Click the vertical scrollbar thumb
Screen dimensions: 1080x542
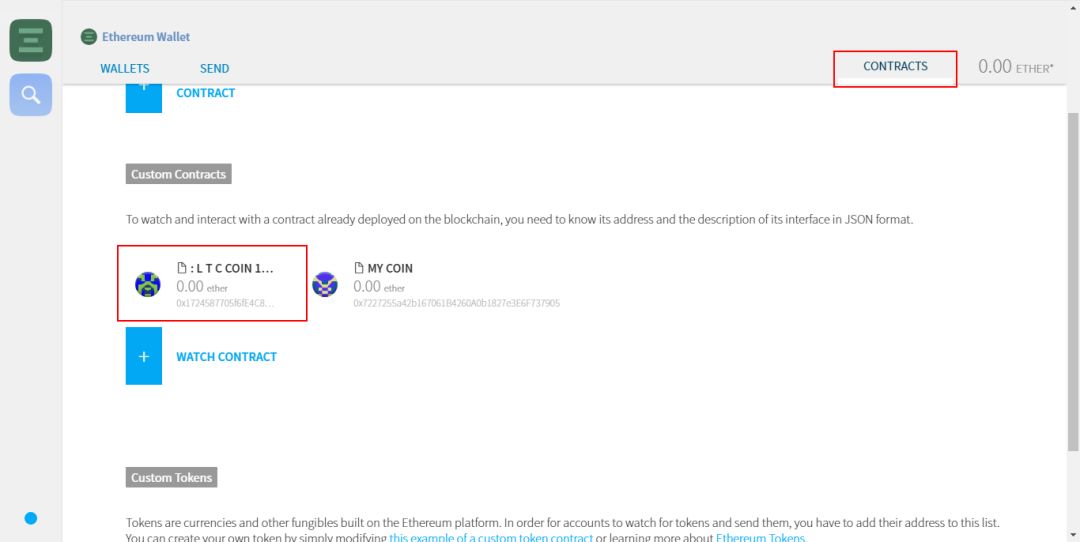click(x=1073, y=282)
